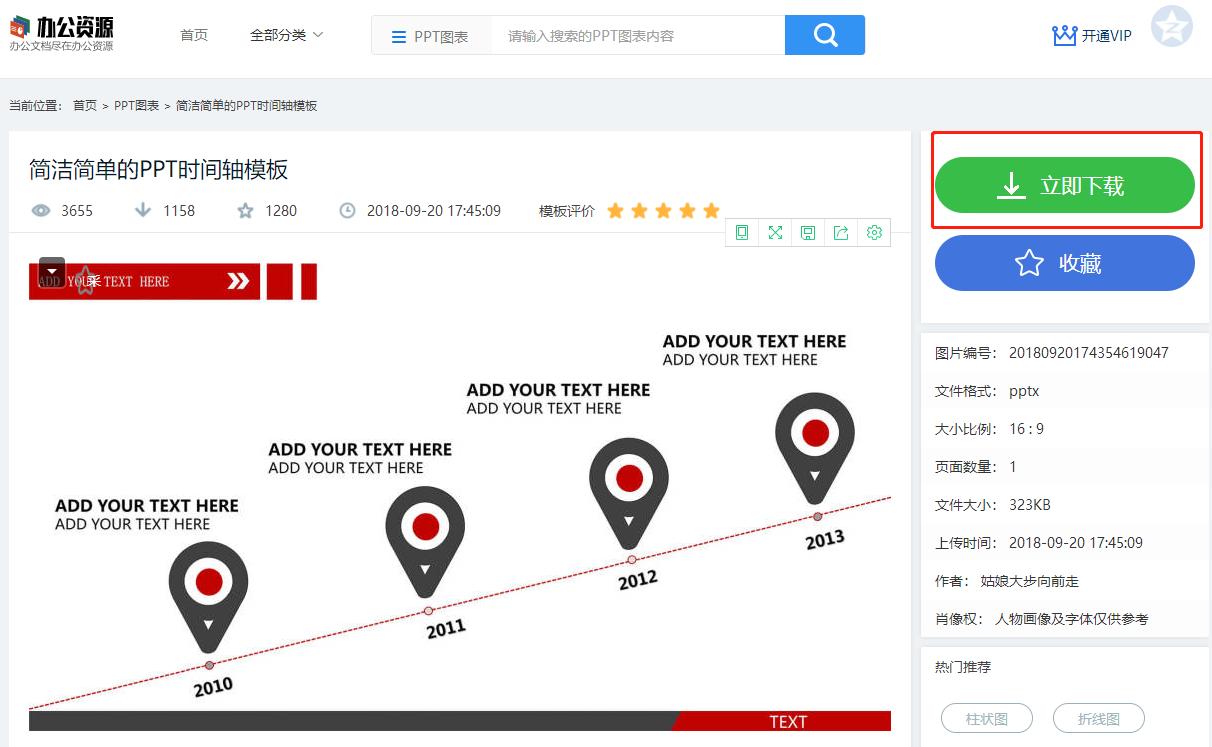Focus the search input field
1212x747 pixels.
coord(638,36)
